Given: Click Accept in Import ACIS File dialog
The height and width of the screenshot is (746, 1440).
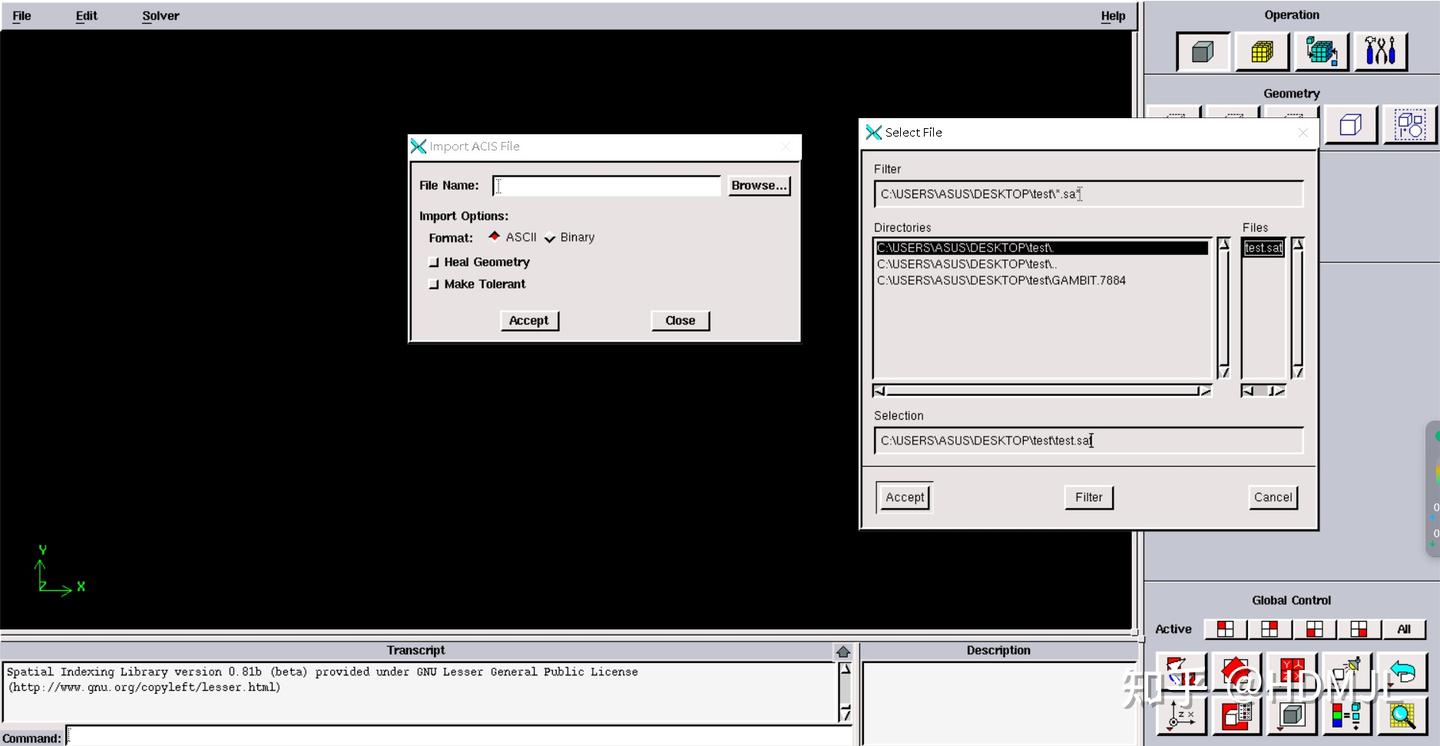Looking at the screenshot, I should [x=529, y=320].
